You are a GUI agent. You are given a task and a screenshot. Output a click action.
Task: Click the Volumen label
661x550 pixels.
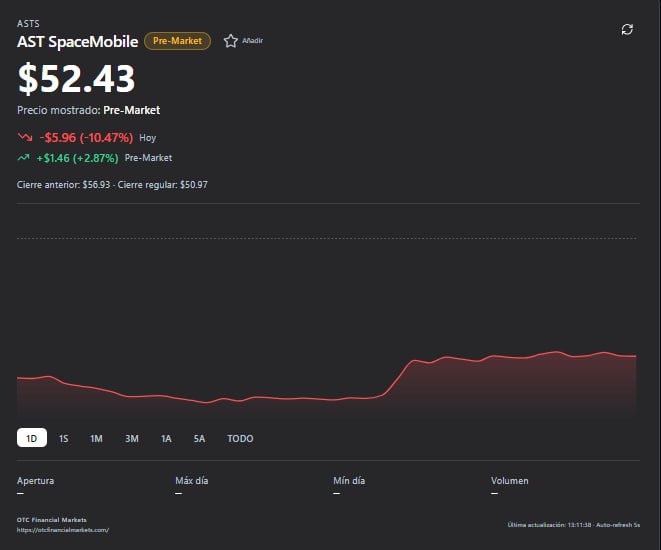tap(509, 480)
